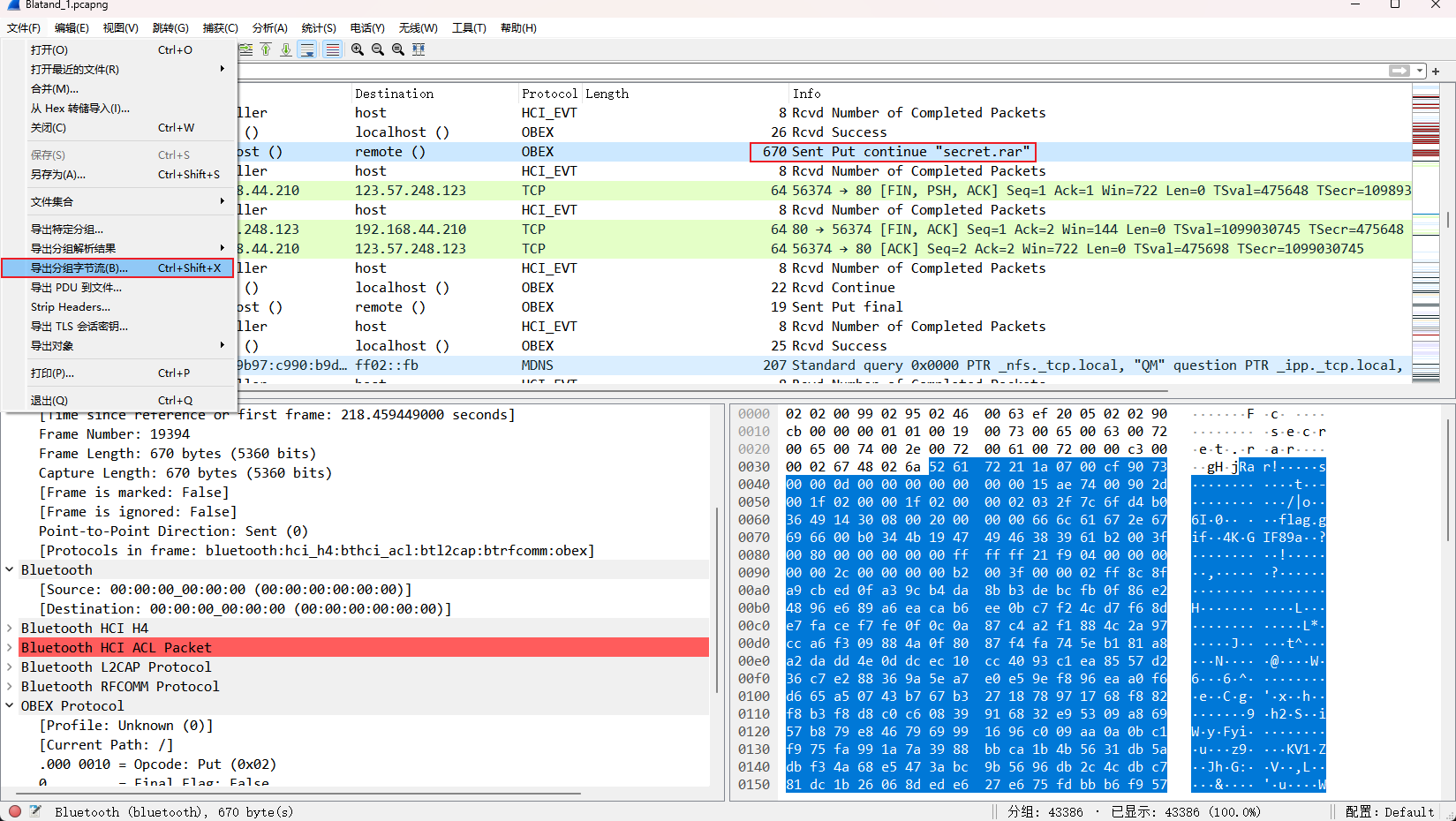The width and height of the screenshot is (1456, 821).
Task: Open the 无线(W) menu
Action: (x=419, y=28)
